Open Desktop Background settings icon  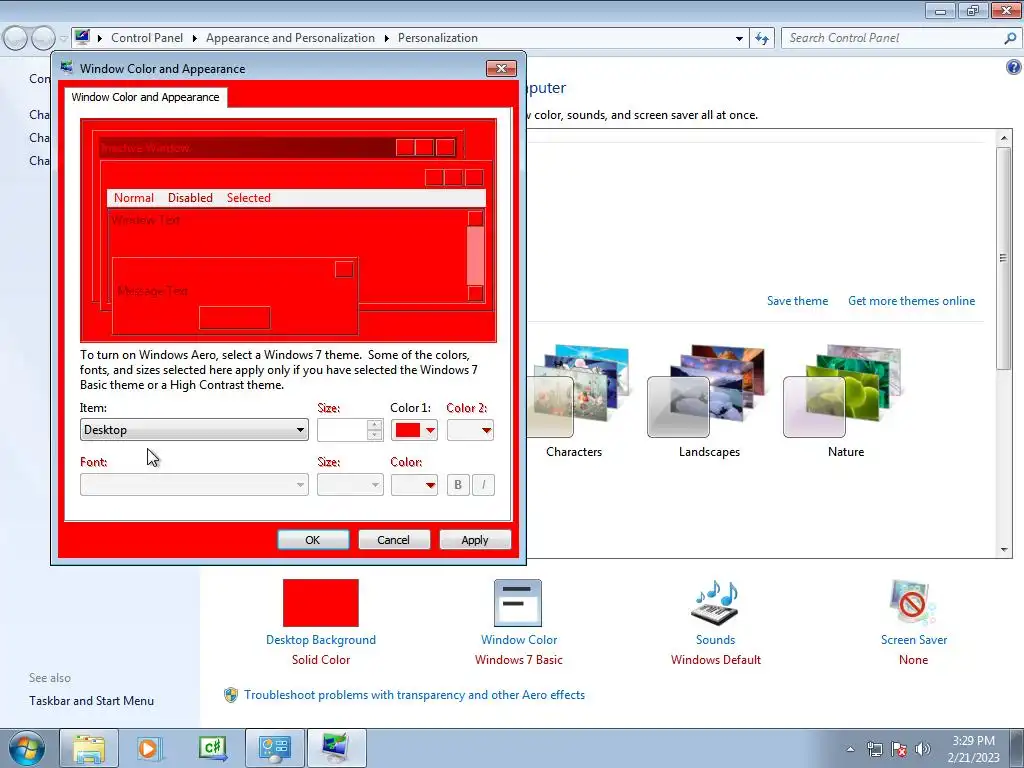[321, 603]
